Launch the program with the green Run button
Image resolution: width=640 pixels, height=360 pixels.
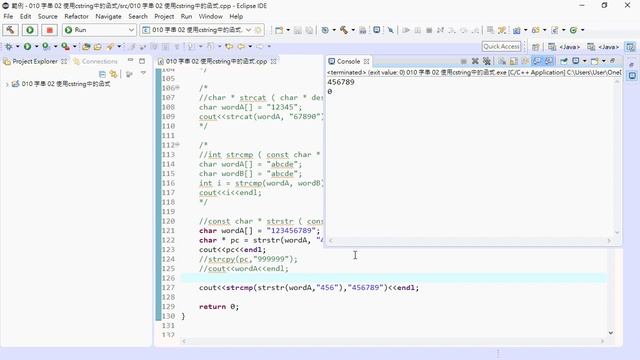point(30,30)
